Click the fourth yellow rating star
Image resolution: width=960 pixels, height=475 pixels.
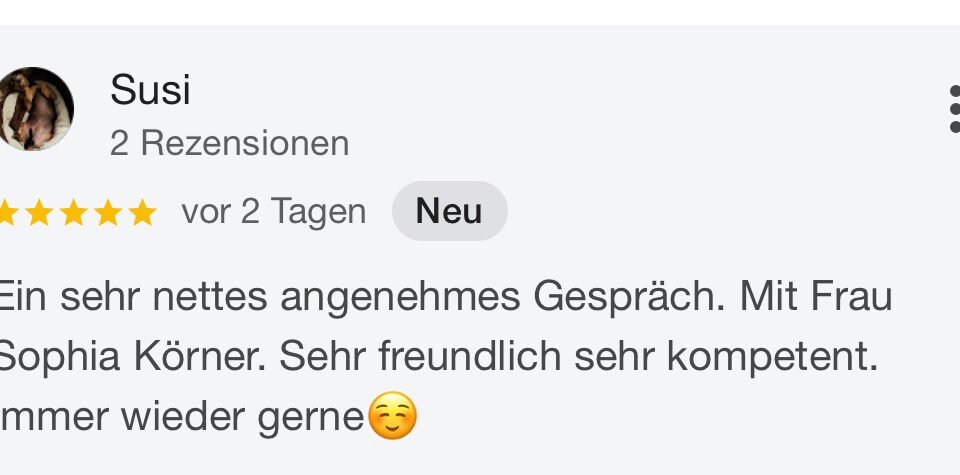coord(108,212)
